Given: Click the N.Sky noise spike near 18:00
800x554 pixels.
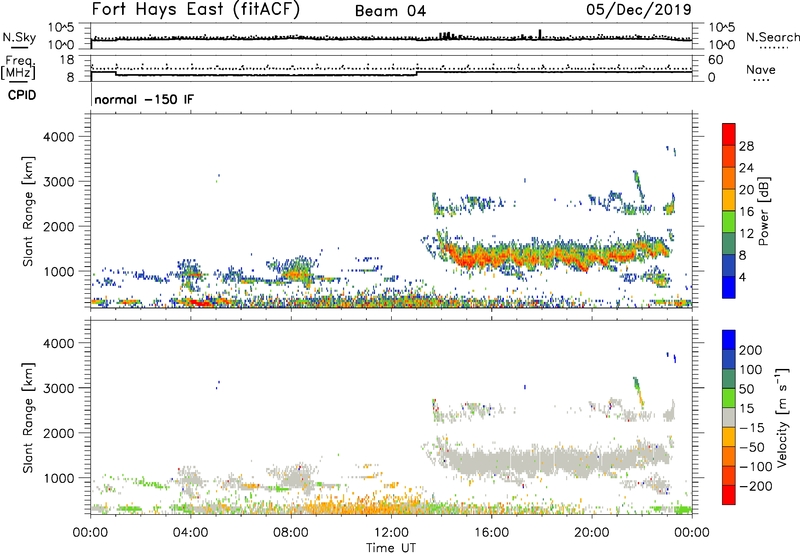Looking at the screenshot, I should (540, 34).
